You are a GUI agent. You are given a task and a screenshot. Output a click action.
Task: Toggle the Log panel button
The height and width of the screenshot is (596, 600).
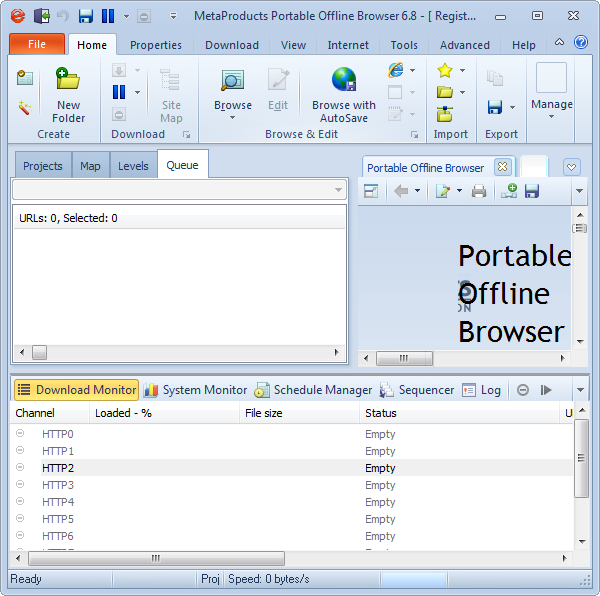[x=481, y=390]
